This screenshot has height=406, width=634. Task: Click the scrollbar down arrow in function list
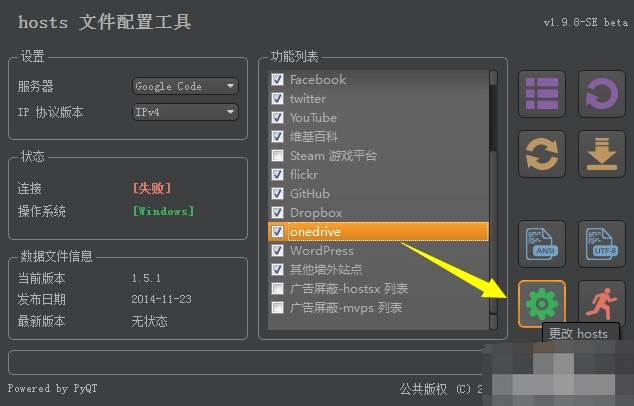click(493, 322)
